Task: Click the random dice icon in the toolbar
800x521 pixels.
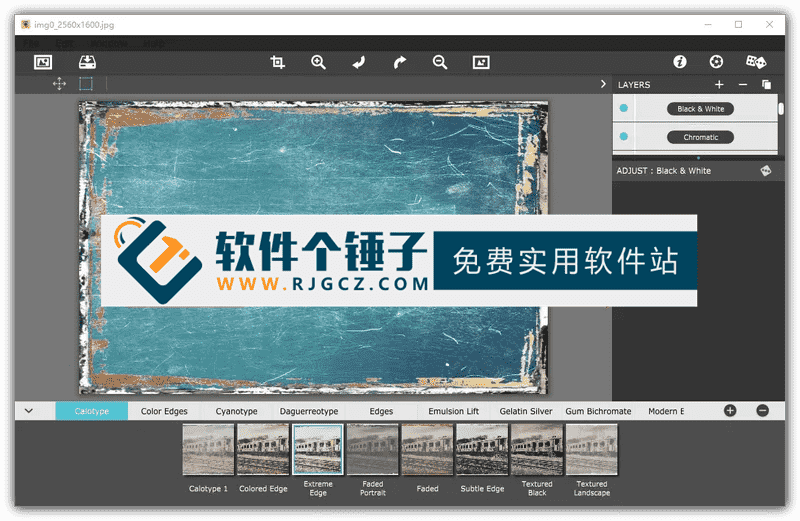Action: tap(756, 62)
